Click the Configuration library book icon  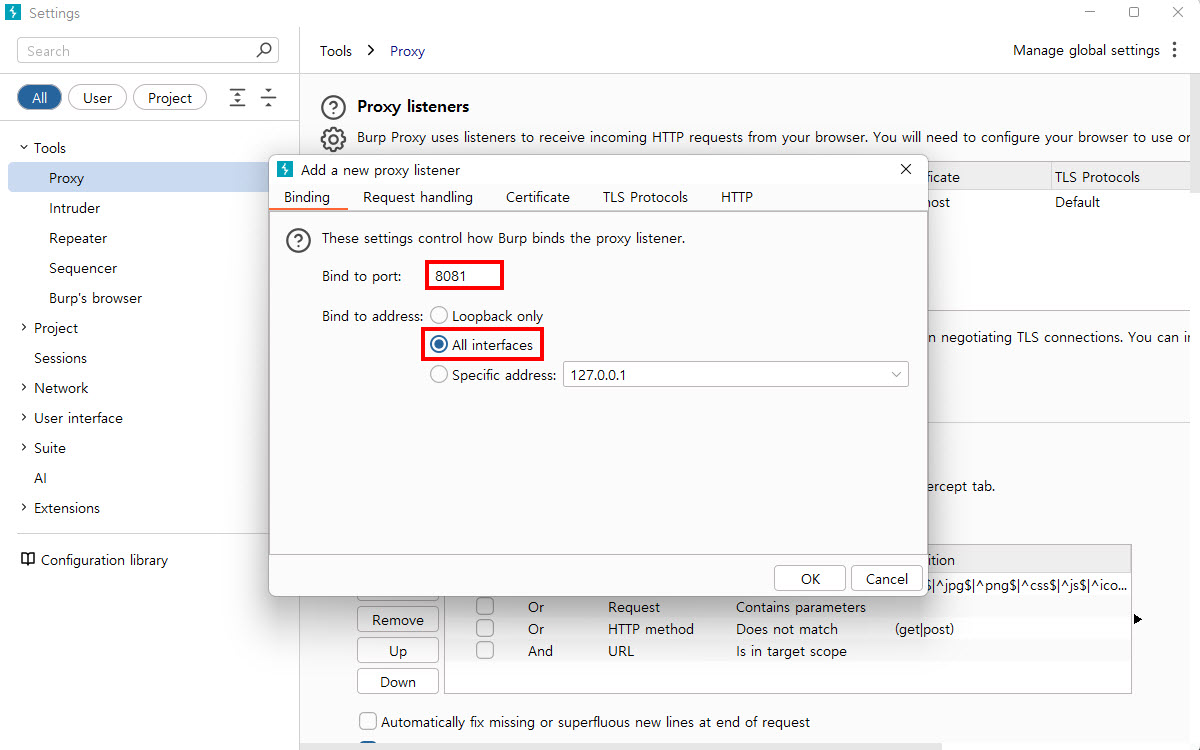pos(28,559)
